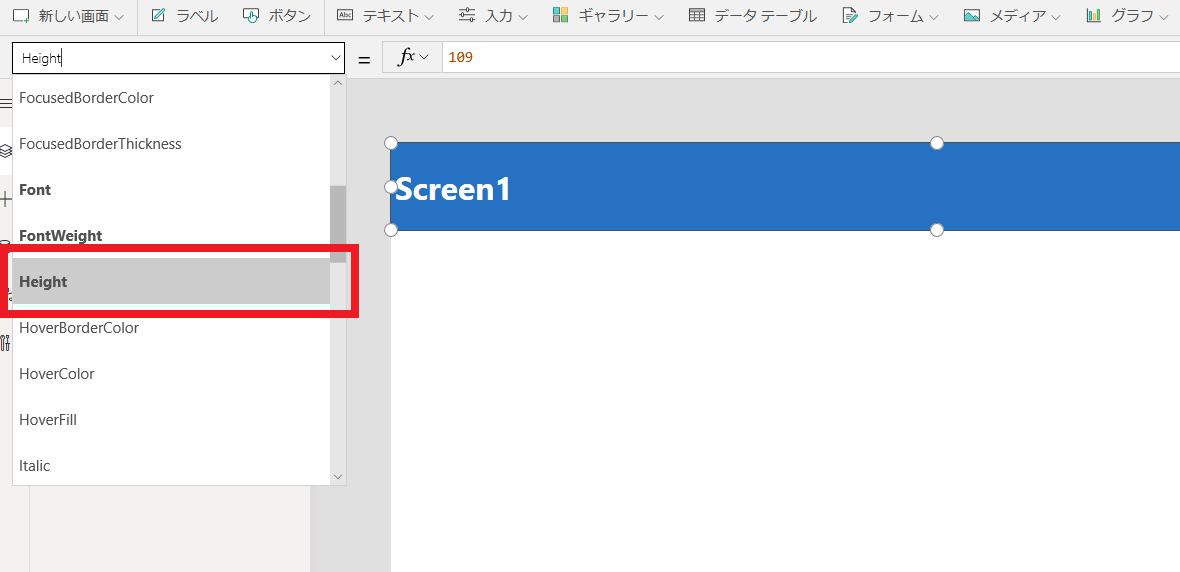The width and height of the screenshot is (1180, 572).
Task: Select the HoverFill property
Action: point(171,420)
